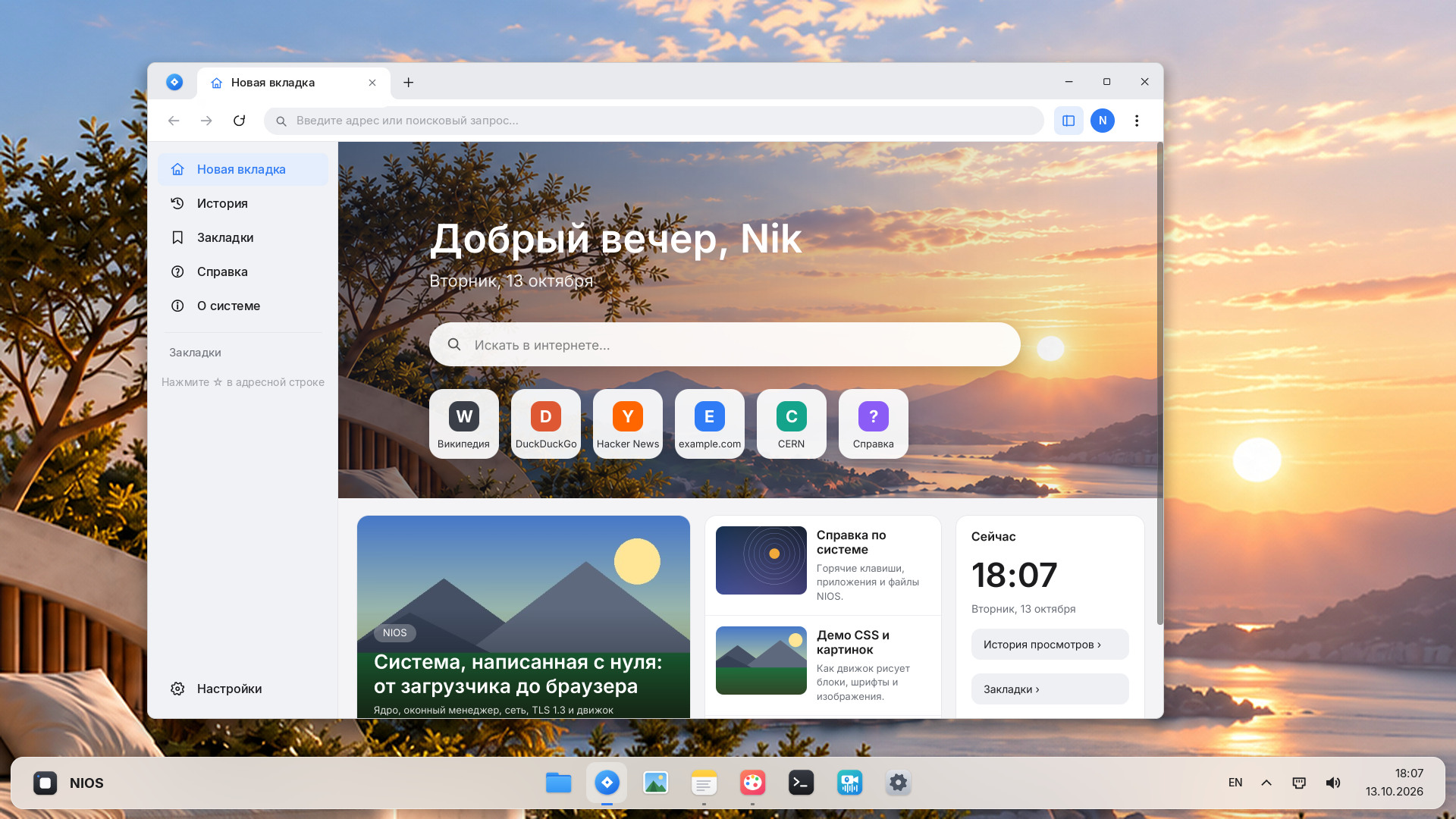Open the Демо CSS и картинок article
1456x819 pixels.
(x=823, y=665)
